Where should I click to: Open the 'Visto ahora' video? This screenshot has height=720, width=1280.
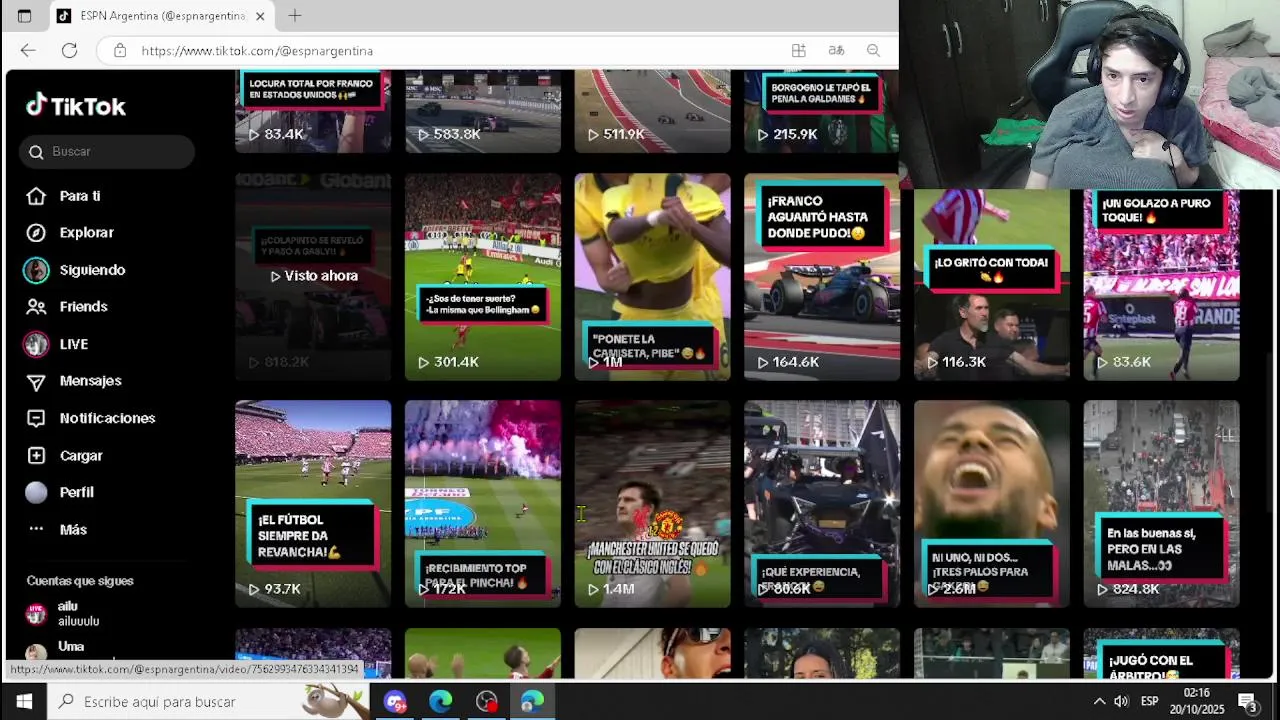(313, 277)
